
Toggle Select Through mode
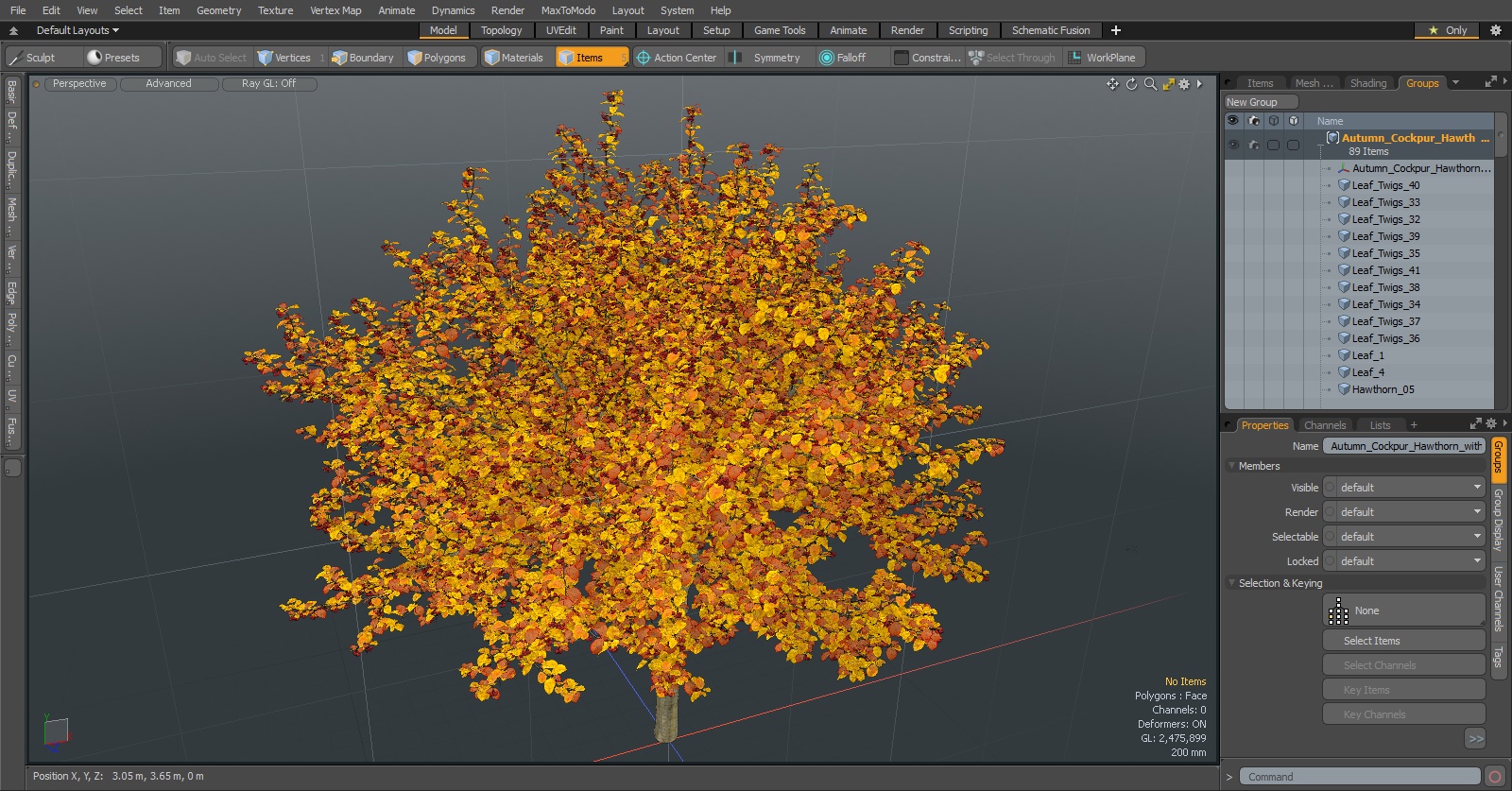click(1012, 58)
